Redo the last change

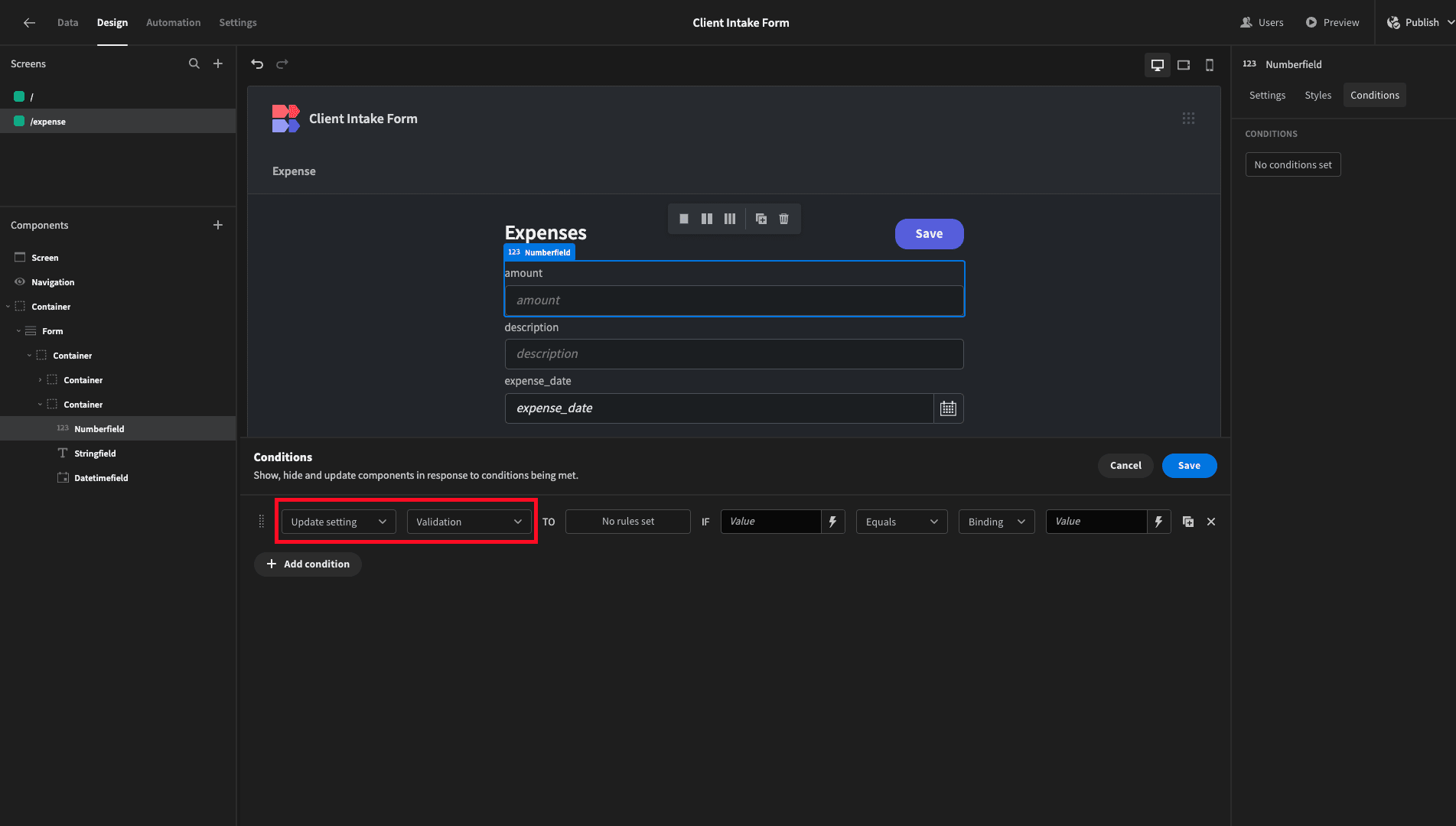click(x=282, y=64)
